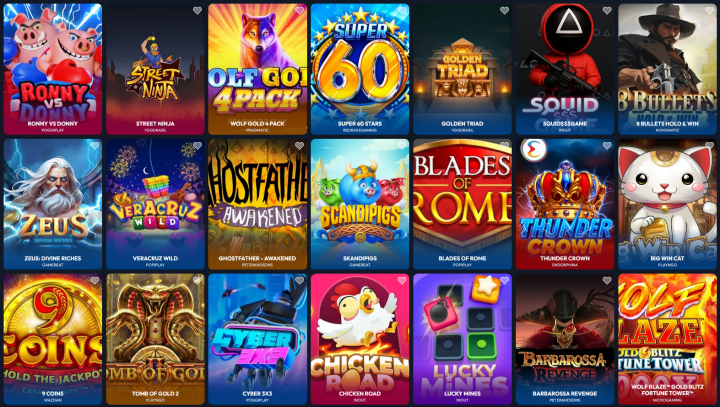This screenshot has width=720, height=407.
Task: Favorite the Street Ninja game heart
Action: coord(197,11)
